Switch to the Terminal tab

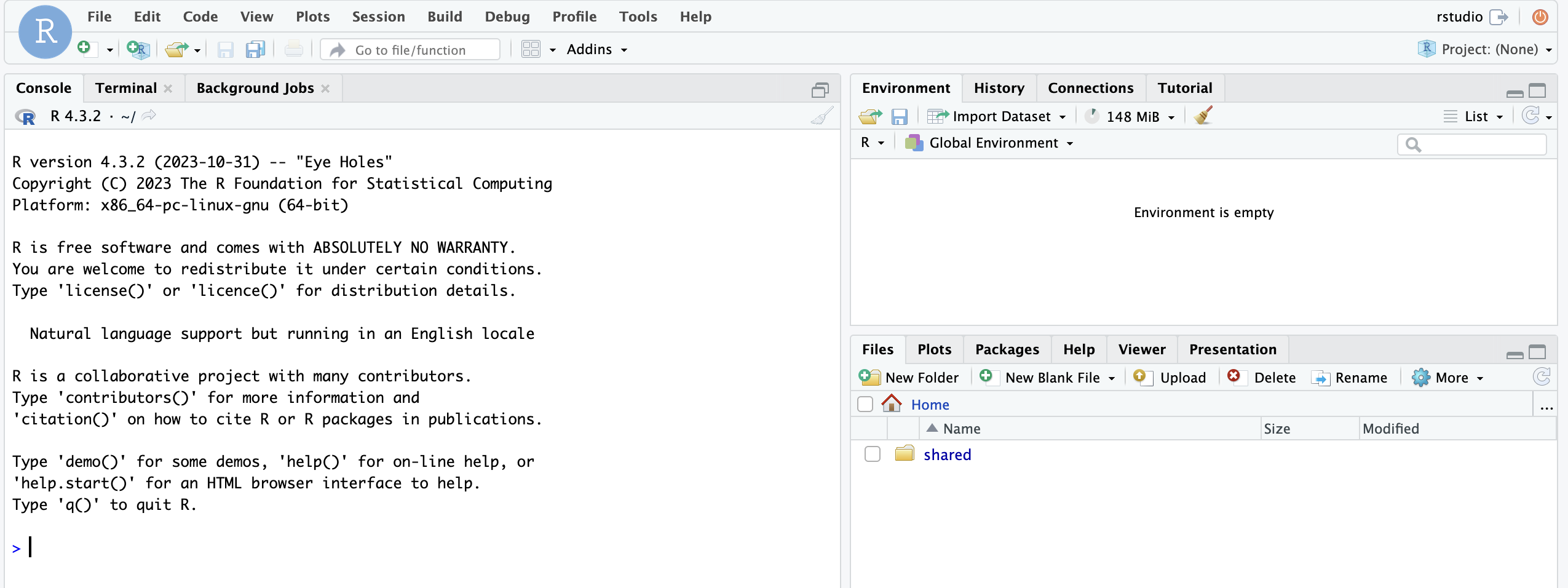coord(126,88)
